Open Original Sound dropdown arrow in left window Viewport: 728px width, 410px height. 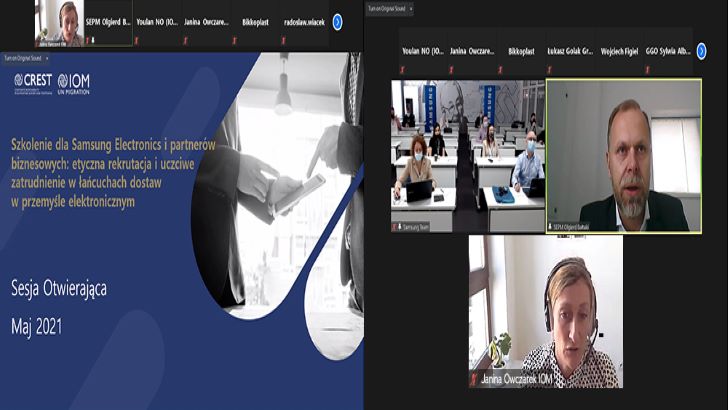click(x=47, y=59)
